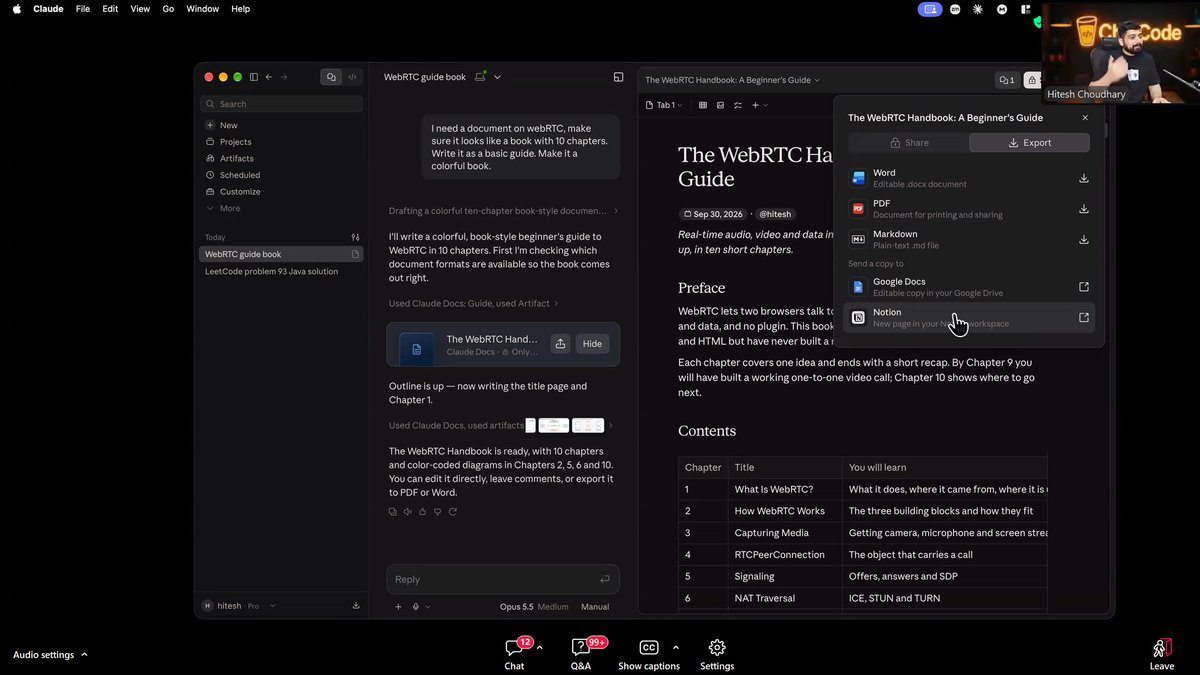1200x675 pixels.
Task: Focus the sidebar Search field
Action: (x=281, y=104)
